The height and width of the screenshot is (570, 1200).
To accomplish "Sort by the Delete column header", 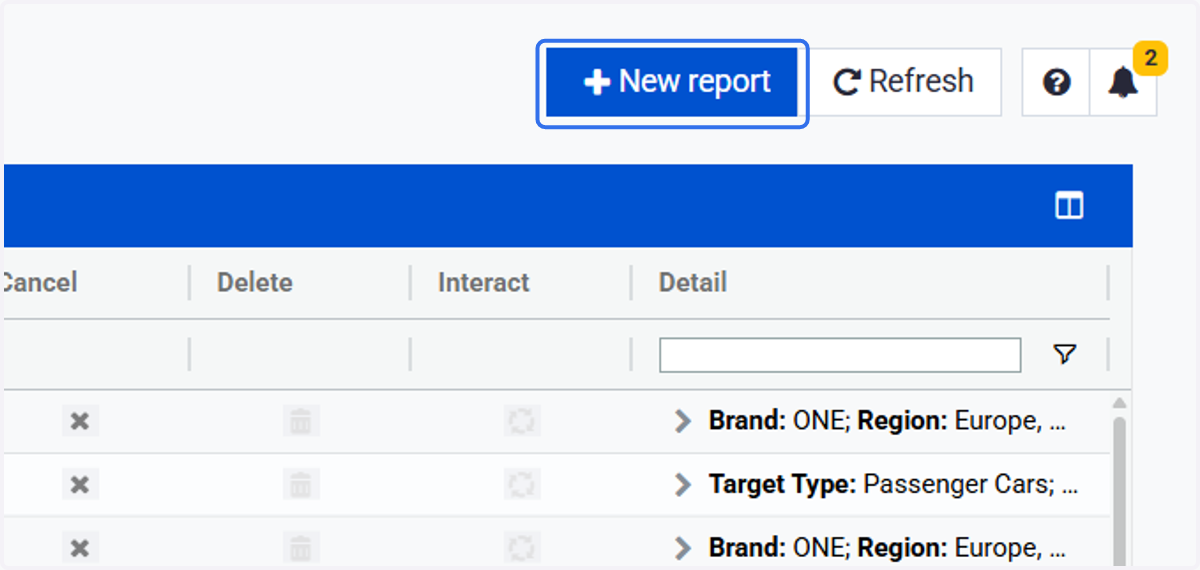I will (255, 283).
